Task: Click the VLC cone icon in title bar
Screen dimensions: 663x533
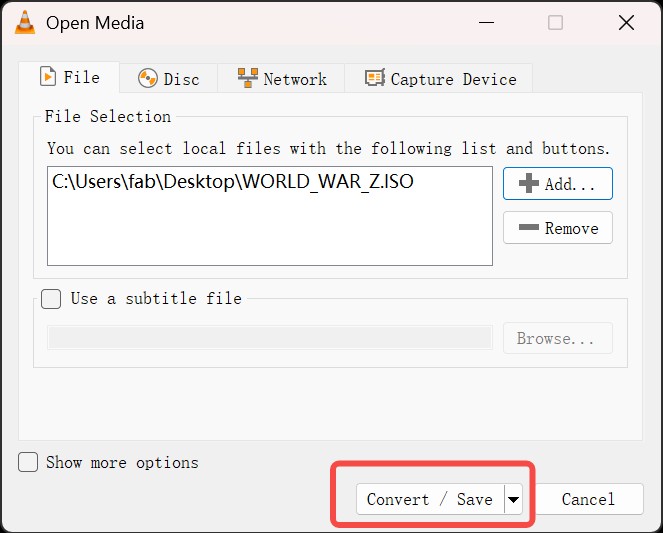Action: [x=25, y=22]
